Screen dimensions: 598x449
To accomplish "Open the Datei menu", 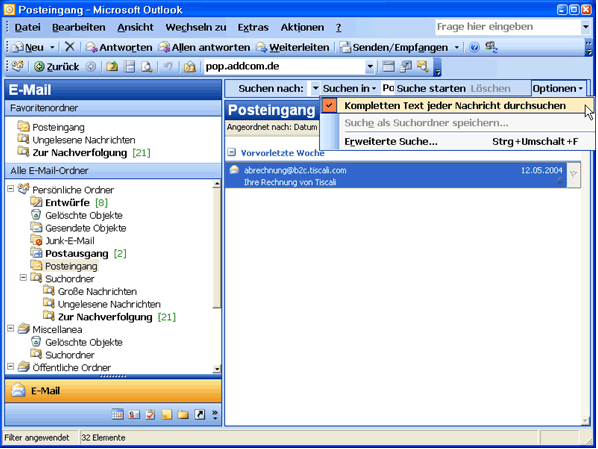I will [x=27, y=27].
